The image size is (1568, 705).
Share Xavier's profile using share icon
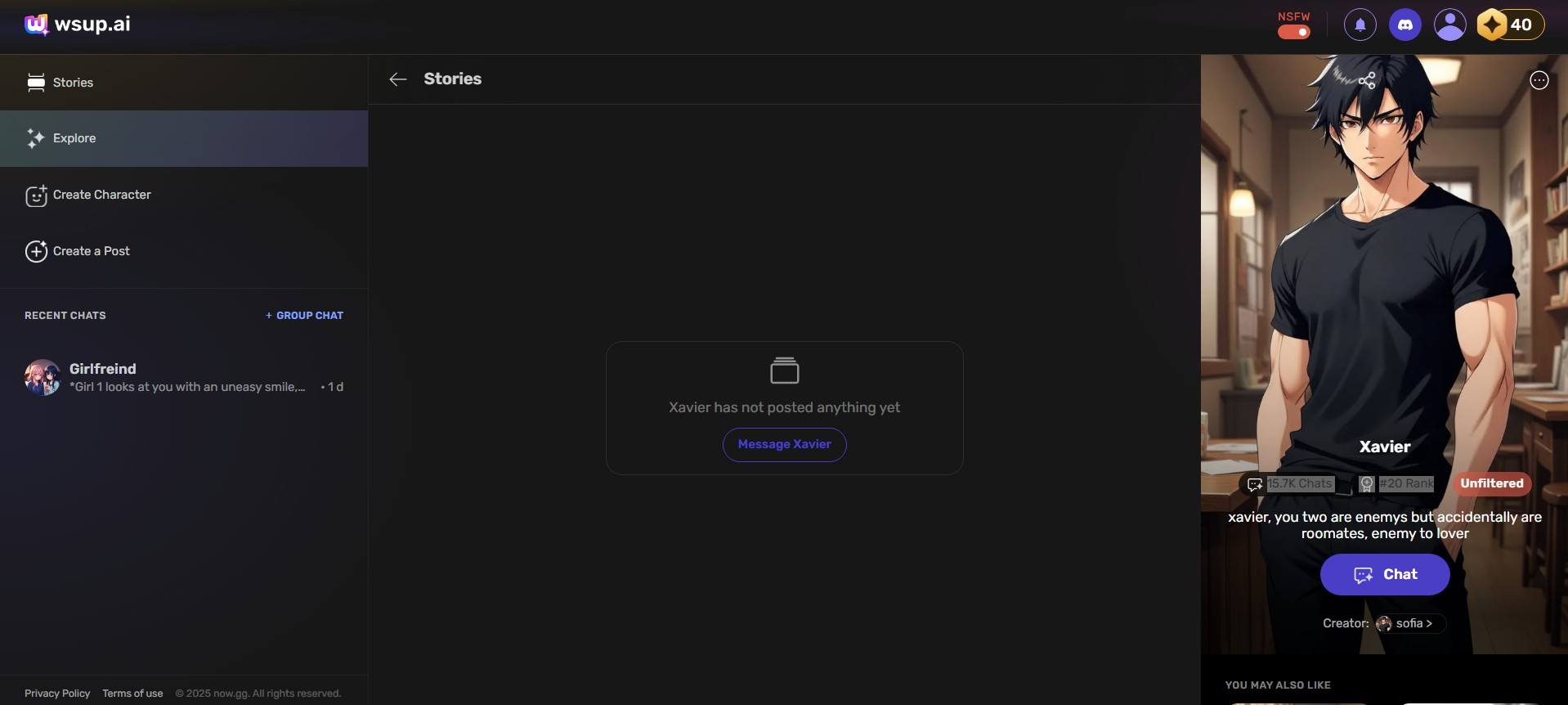pos(1366,80)
